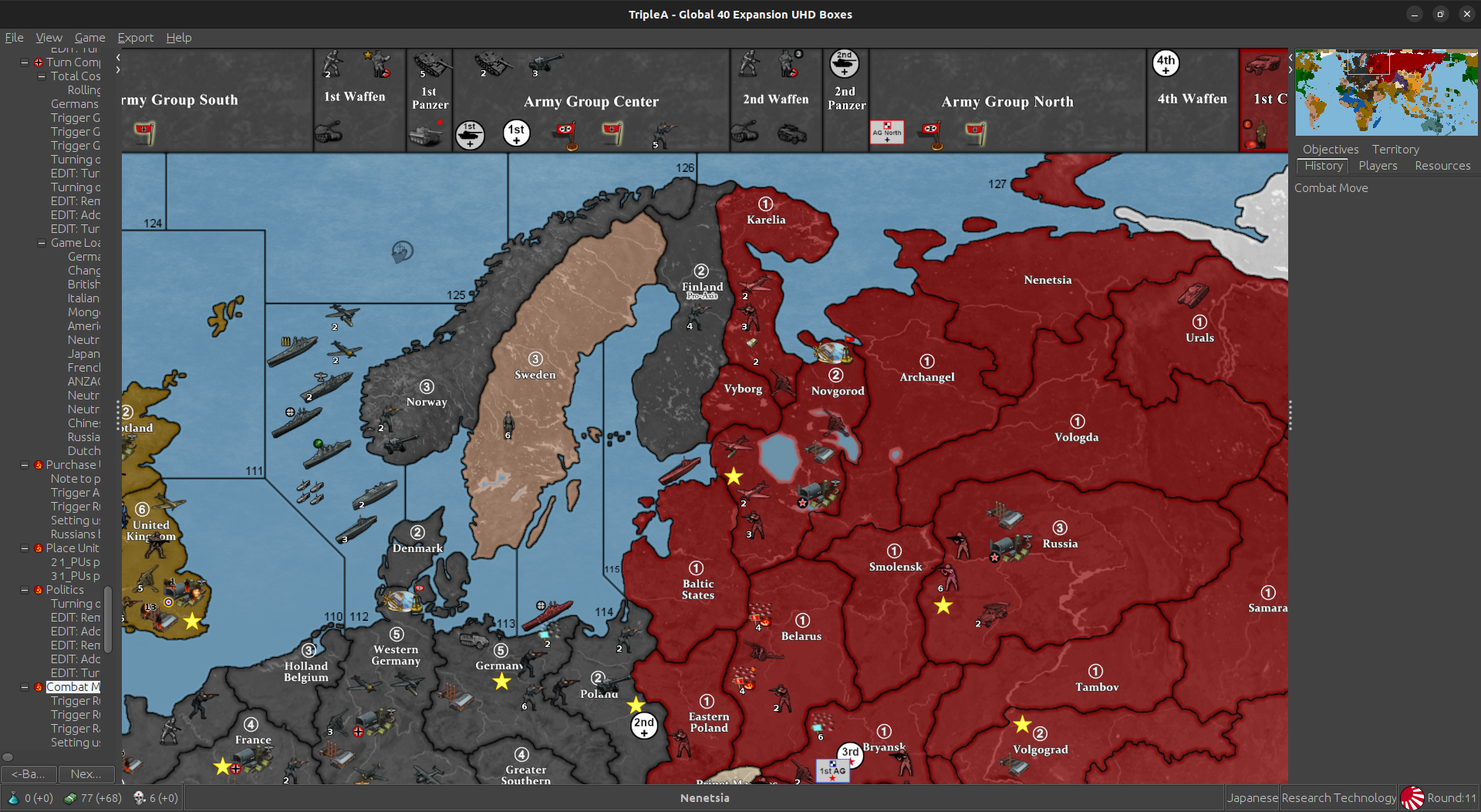The height and width of the screenshot is (812, 1481).
Task: Click the history Back button
Action: click(x=28, y=773)
